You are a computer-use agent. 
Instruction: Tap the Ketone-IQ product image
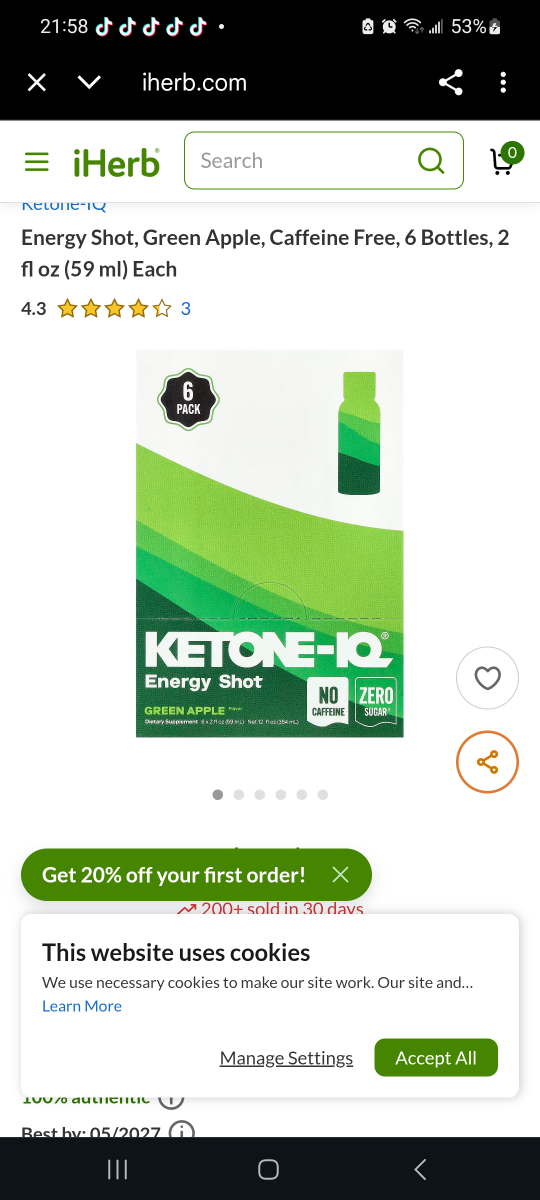click(270, 544)
